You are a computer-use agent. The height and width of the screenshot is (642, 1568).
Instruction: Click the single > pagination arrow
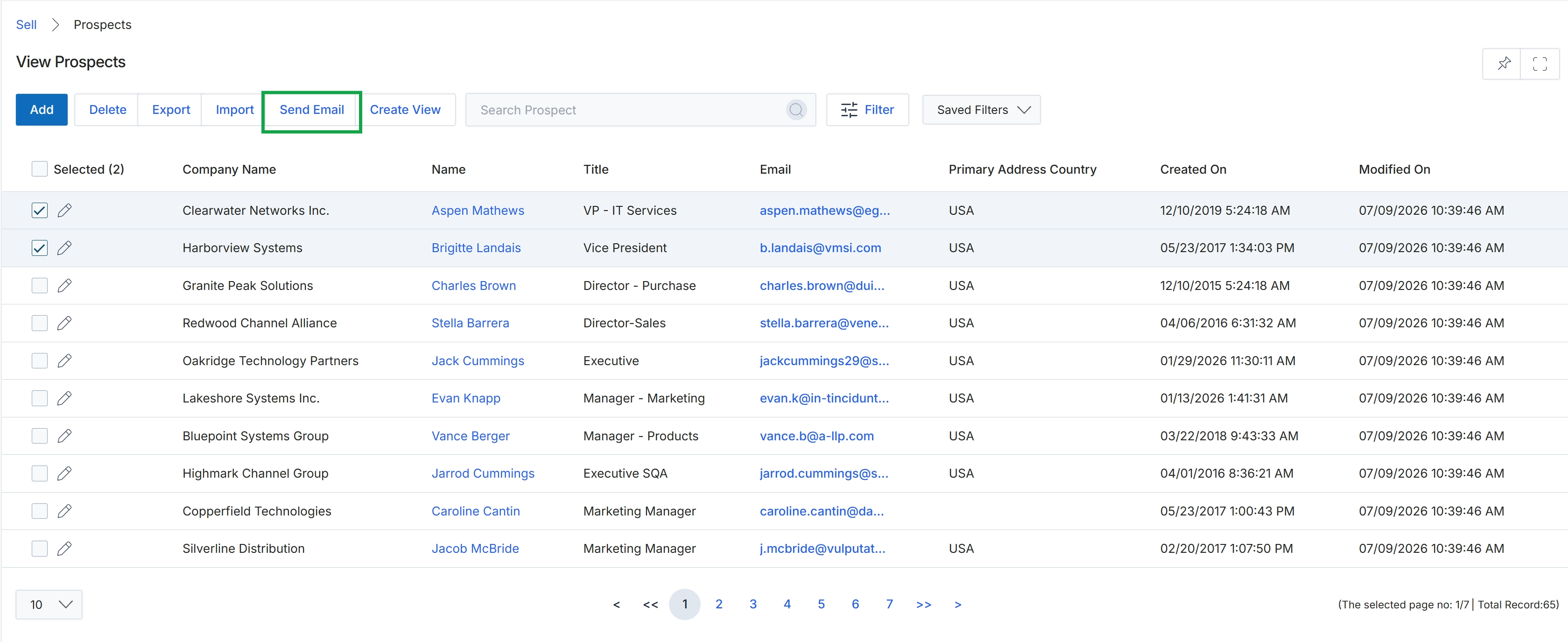957,604
